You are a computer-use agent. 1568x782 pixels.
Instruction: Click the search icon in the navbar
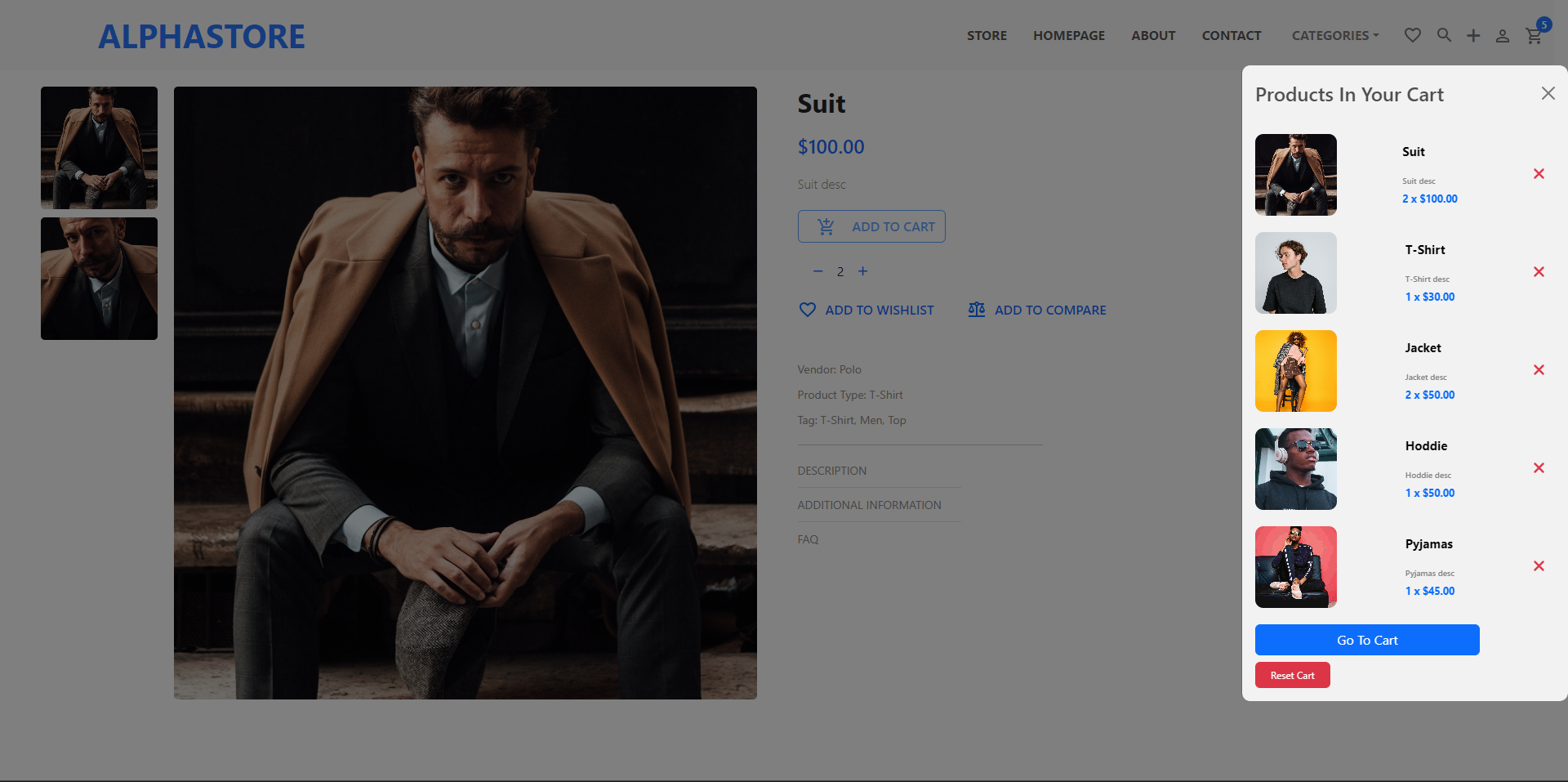click(x=1444, y=35)
